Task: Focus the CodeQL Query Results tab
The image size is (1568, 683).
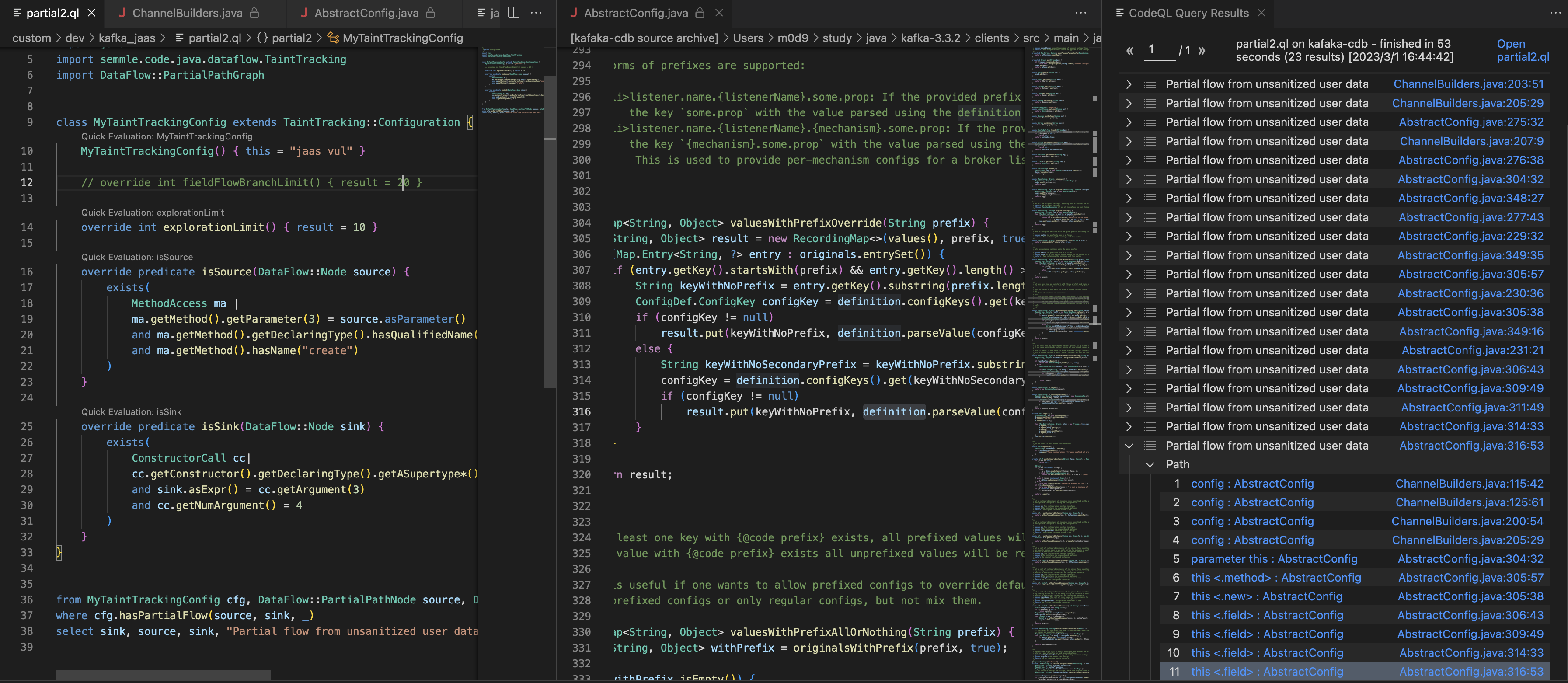Action: pos(1188,13)
